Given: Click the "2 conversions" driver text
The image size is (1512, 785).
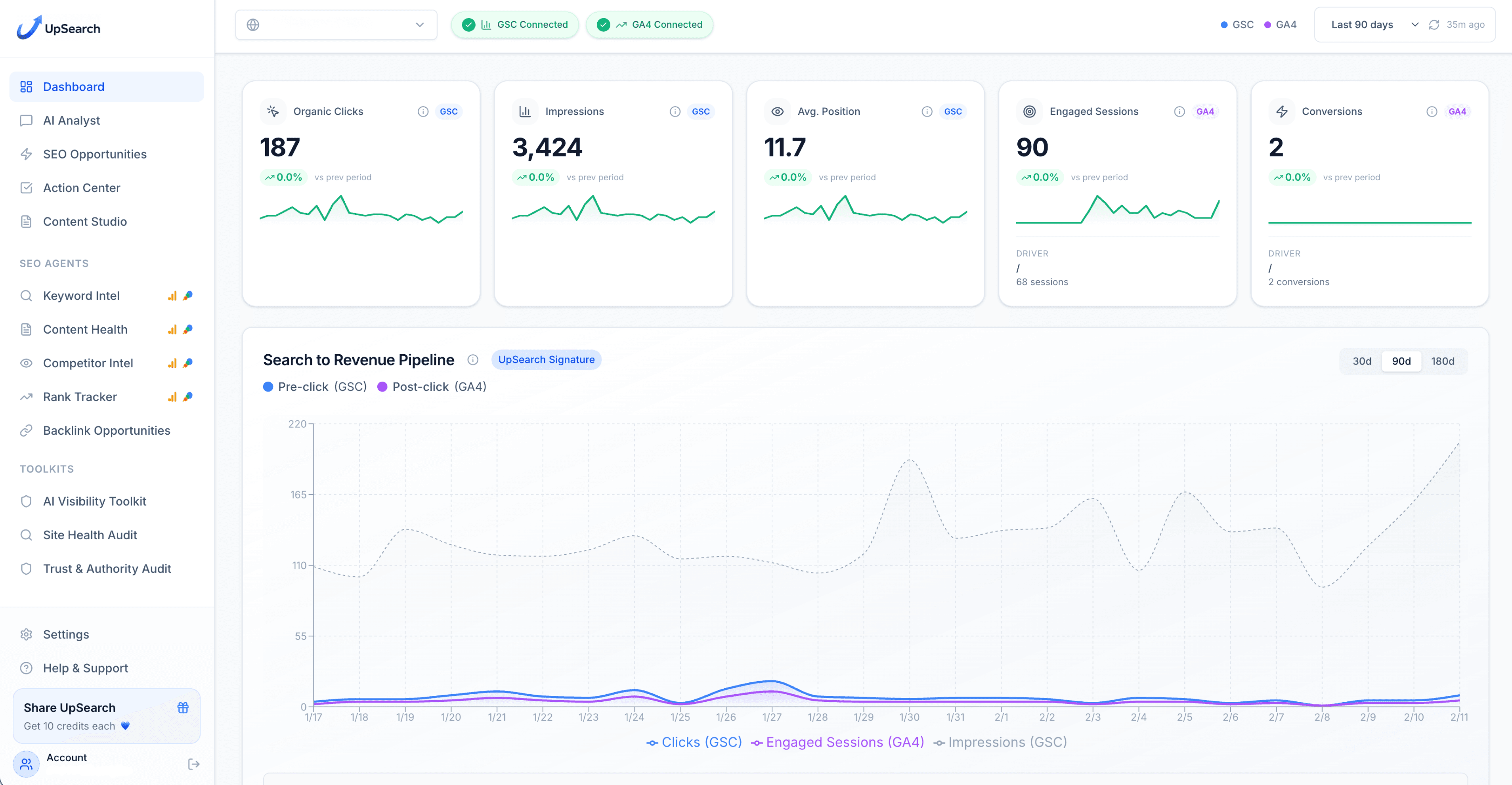Looking at the screenshot, I should click(x=1298, y=282).
